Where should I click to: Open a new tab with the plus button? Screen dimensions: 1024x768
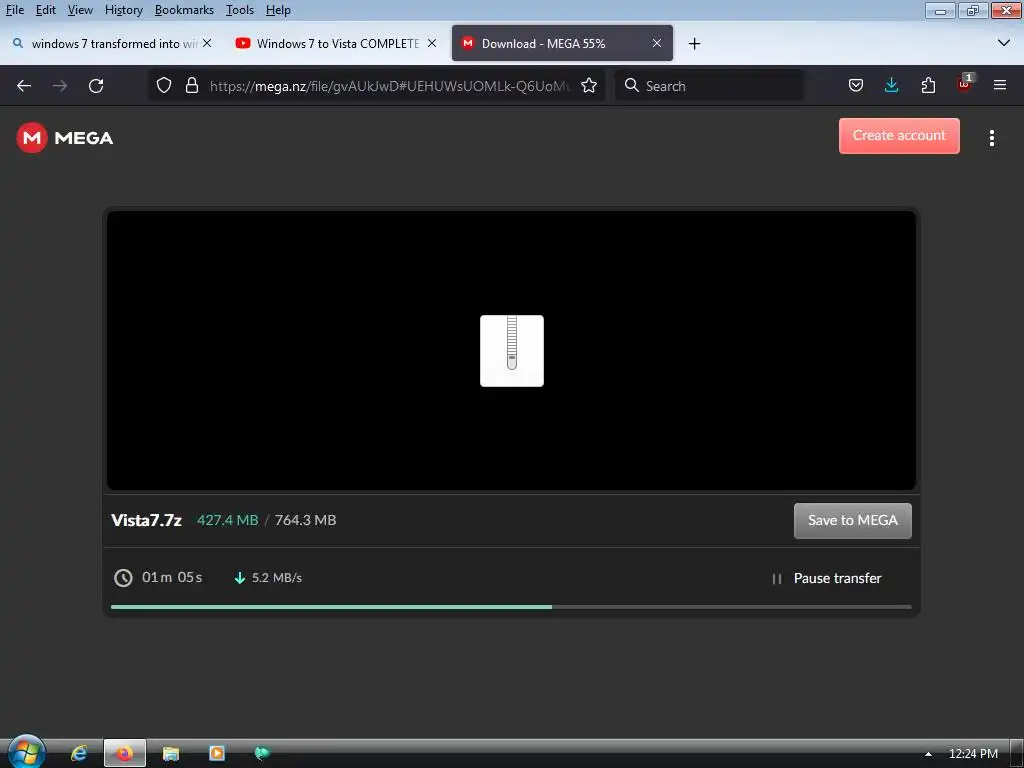point(694,44)
